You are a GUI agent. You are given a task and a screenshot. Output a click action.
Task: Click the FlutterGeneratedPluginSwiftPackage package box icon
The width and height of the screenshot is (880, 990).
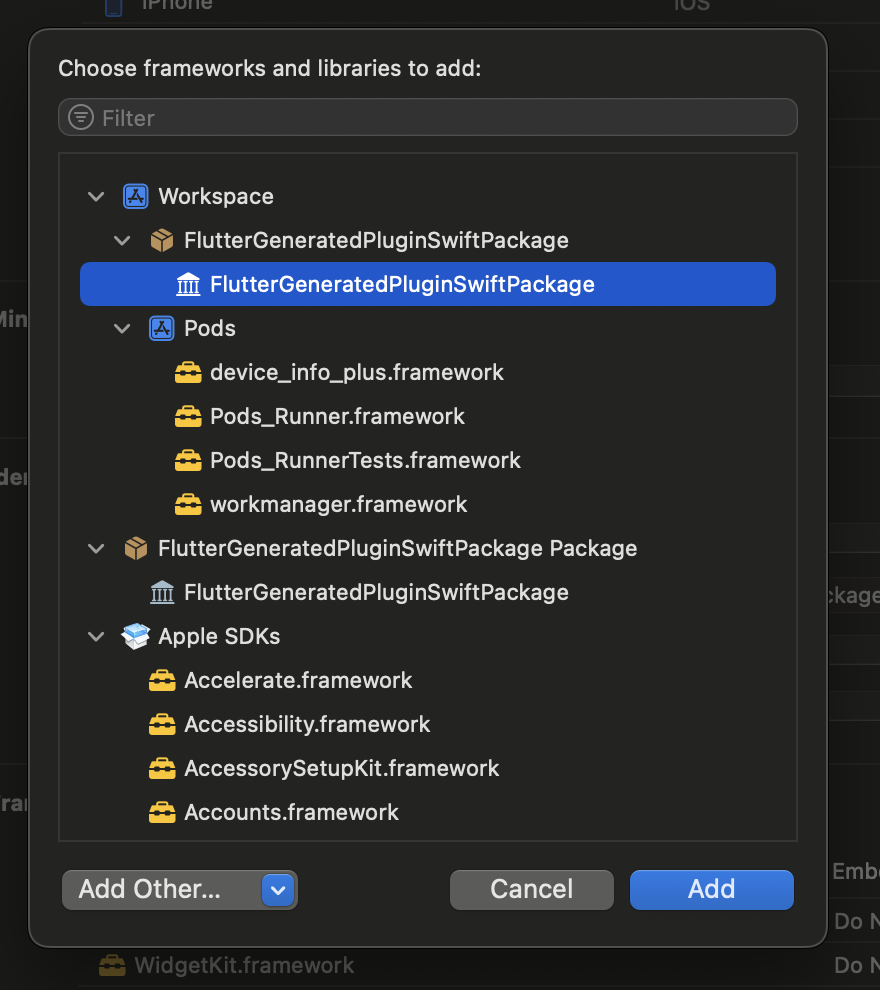(x=162, y=240)
